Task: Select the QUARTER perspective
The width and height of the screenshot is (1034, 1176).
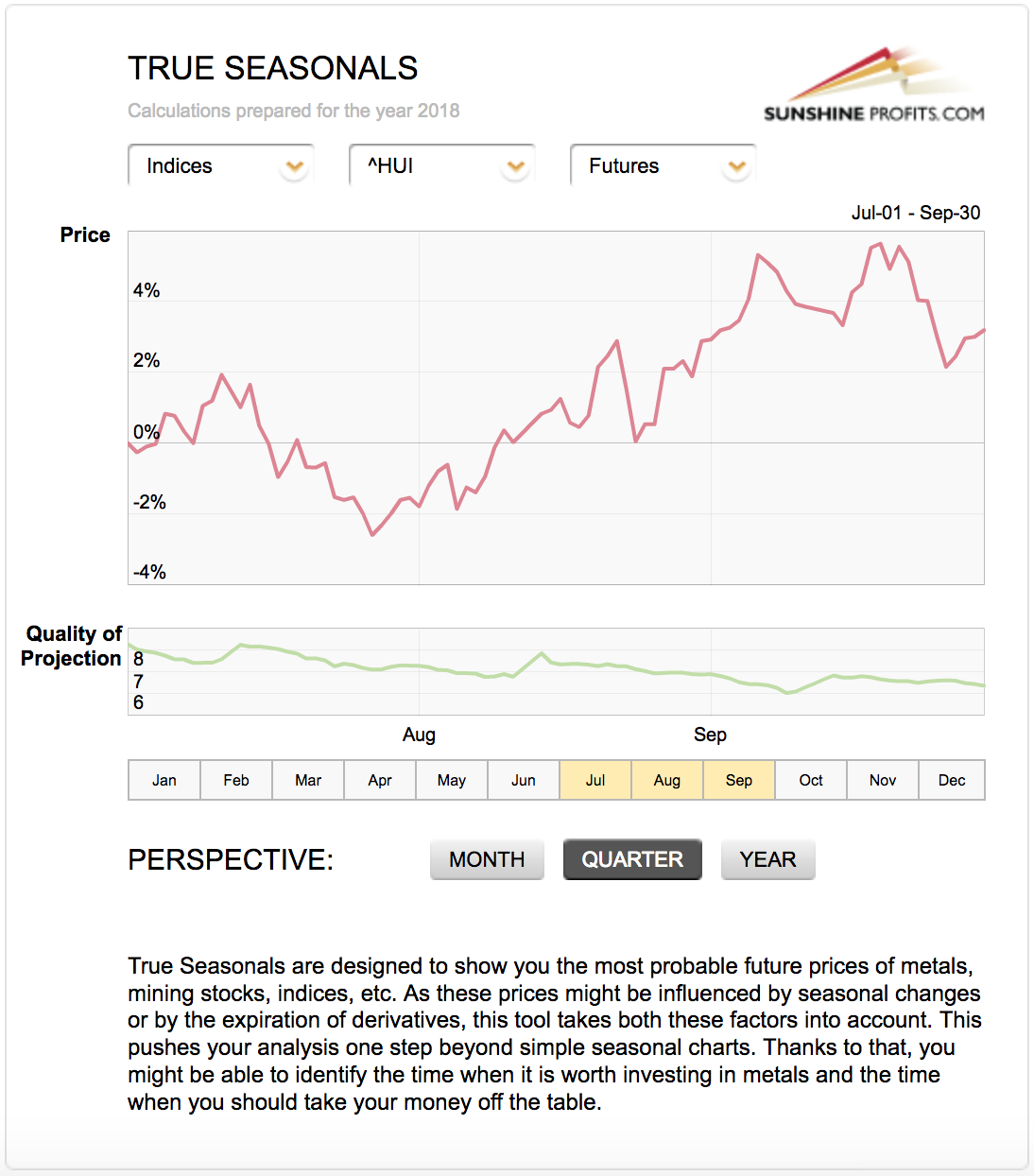Action: [632, 859]
